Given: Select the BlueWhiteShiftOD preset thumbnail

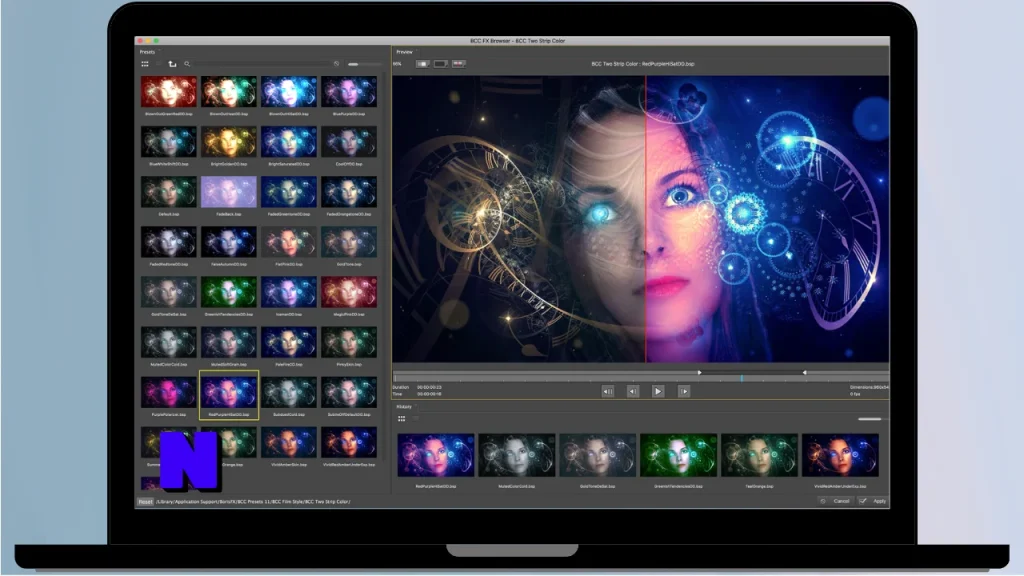Looking at the screenshot, I should click(168, 142).
